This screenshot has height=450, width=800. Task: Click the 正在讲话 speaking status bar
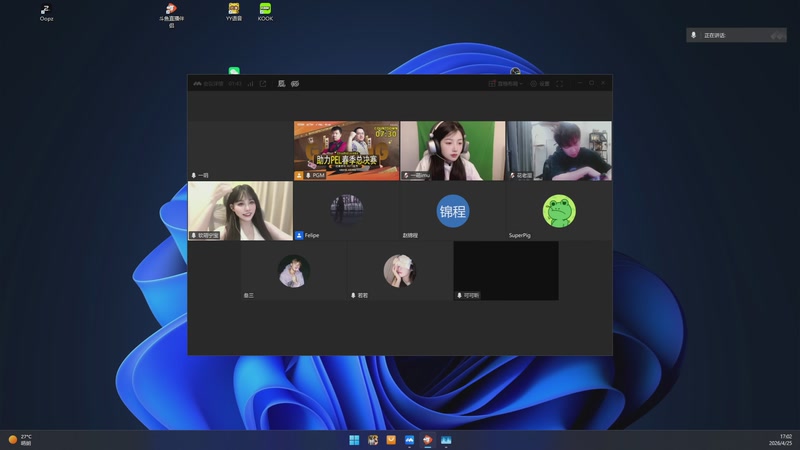click(736, 35)
